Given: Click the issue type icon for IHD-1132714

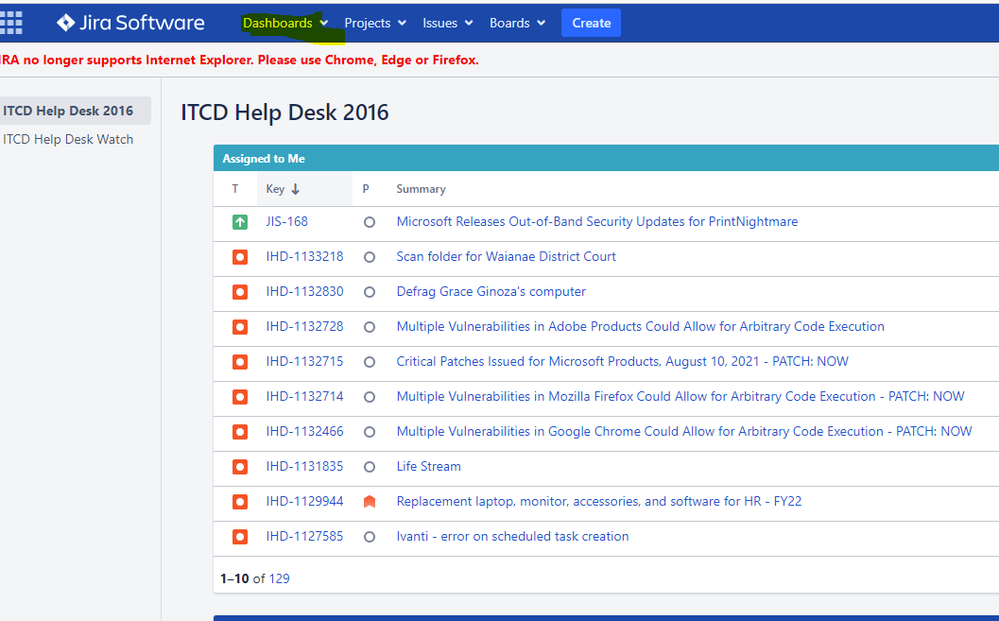Looking at the screenshot, I should [x=240, y=397].
